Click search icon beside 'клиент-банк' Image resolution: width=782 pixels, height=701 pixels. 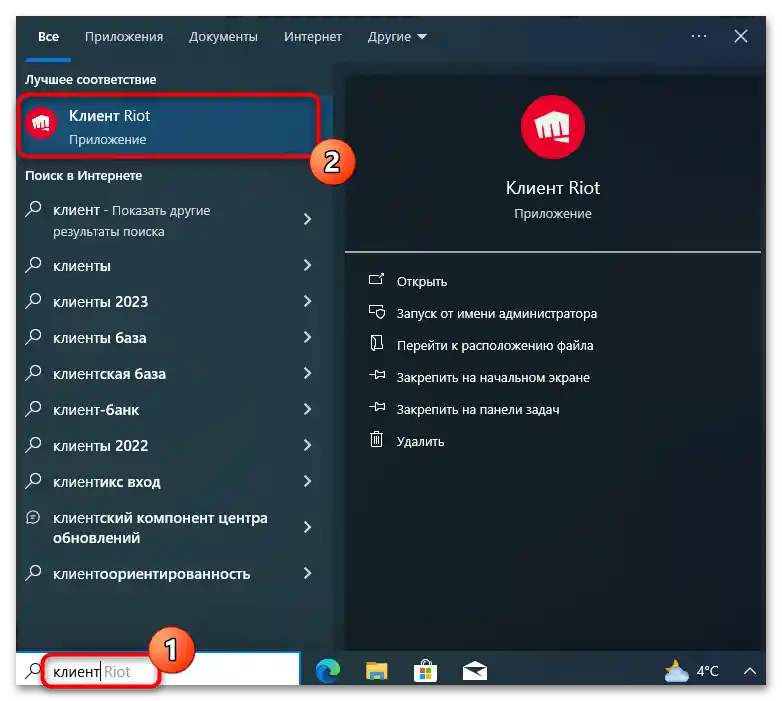(33, 408)
